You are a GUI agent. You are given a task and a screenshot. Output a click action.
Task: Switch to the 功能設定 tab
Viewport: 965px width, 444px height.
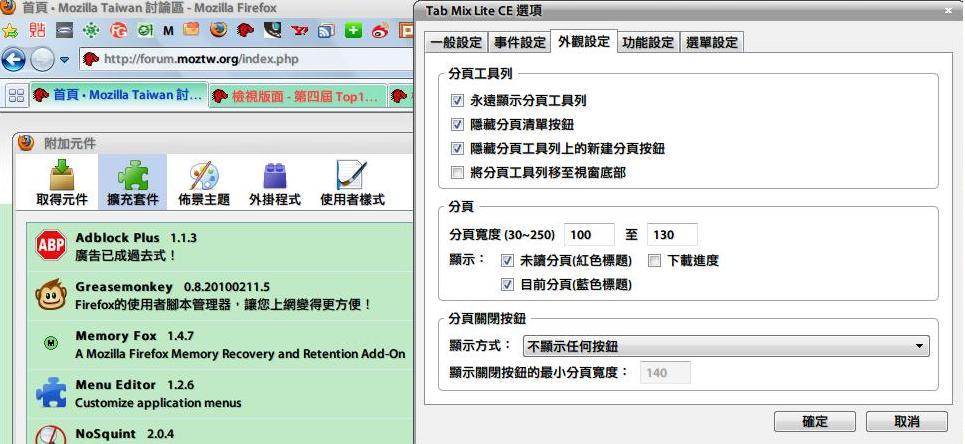(646, 42)
